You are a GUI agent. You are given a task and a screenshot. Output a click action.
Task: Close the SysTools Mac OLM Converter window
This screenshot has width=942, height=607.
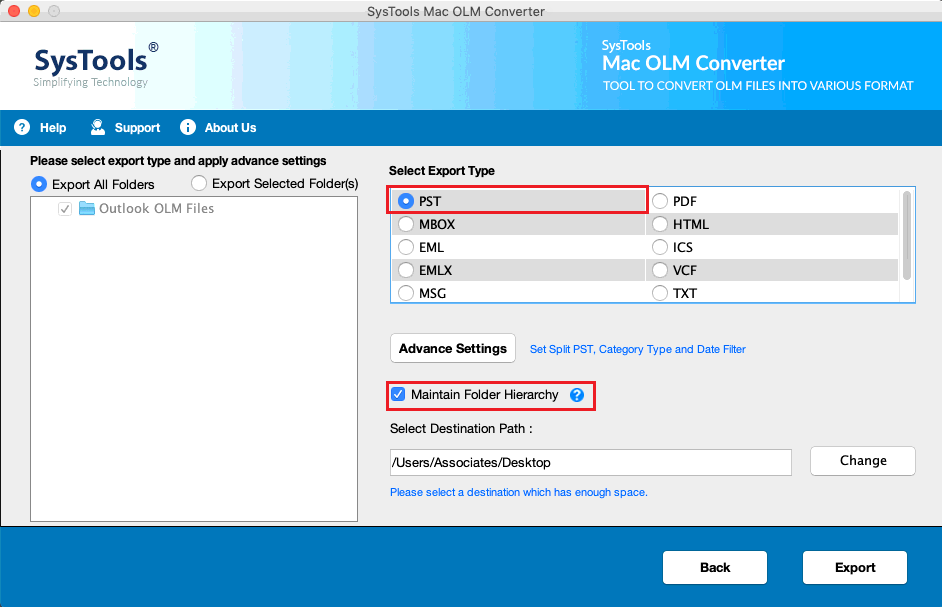[14, 11]
